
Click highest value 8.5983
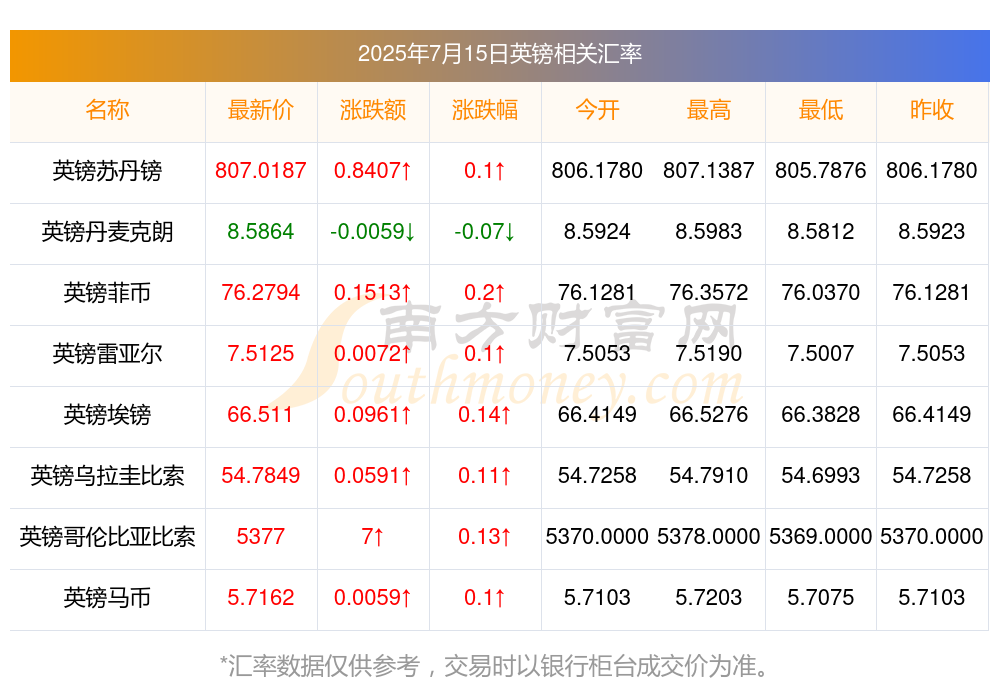click(x=709, y=232)
